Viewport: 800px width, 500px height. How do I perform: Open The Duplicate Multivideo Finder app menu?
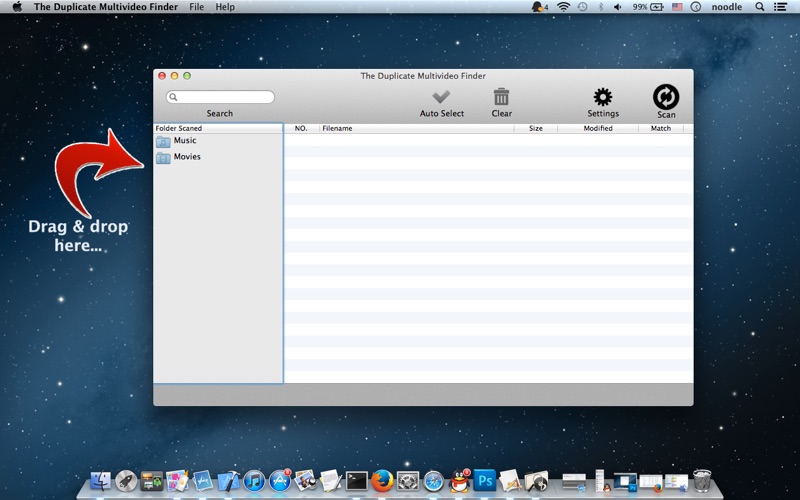tap(106, 7)
